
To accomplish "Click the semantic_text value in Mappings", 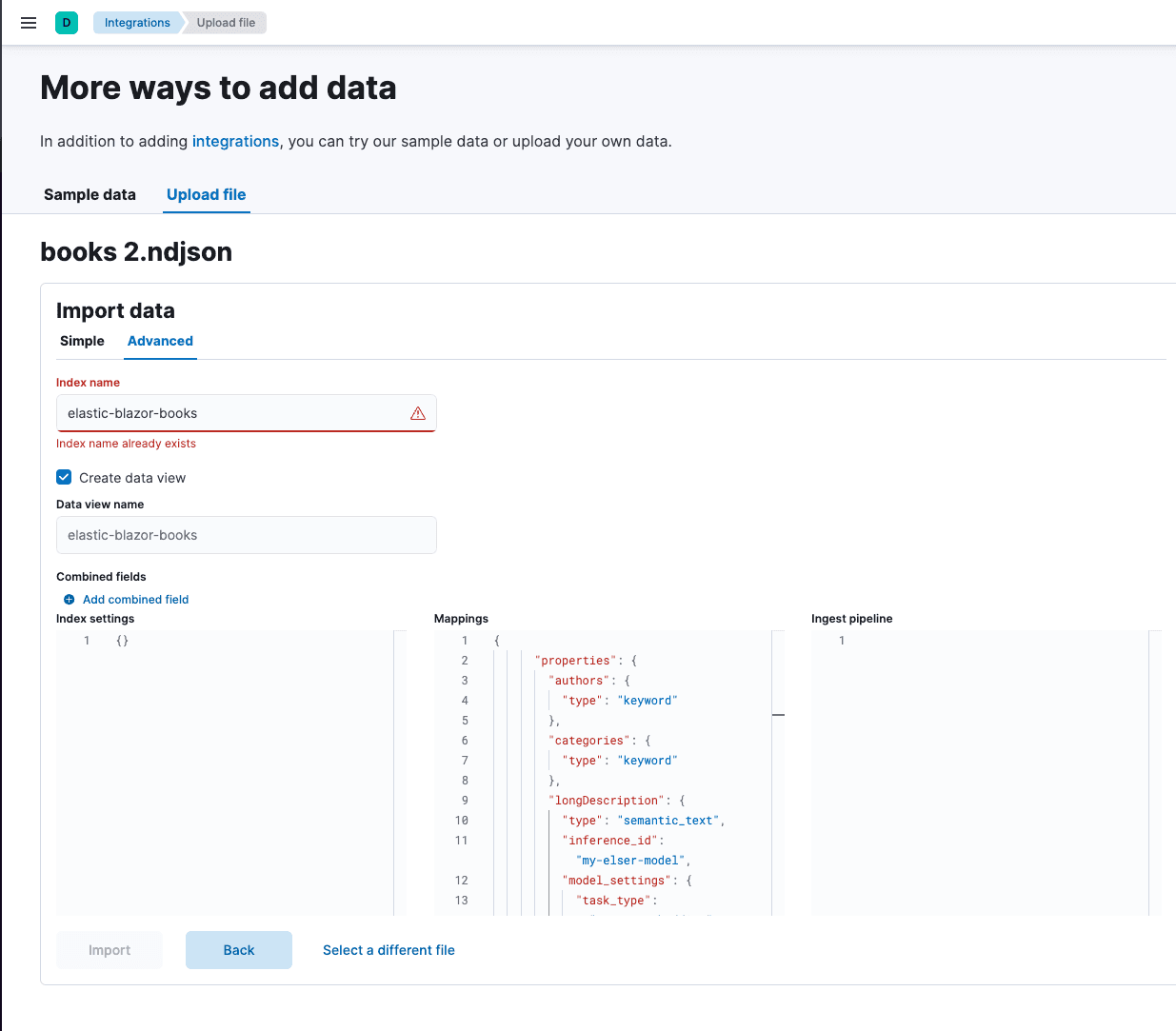I will click(668, 820).
